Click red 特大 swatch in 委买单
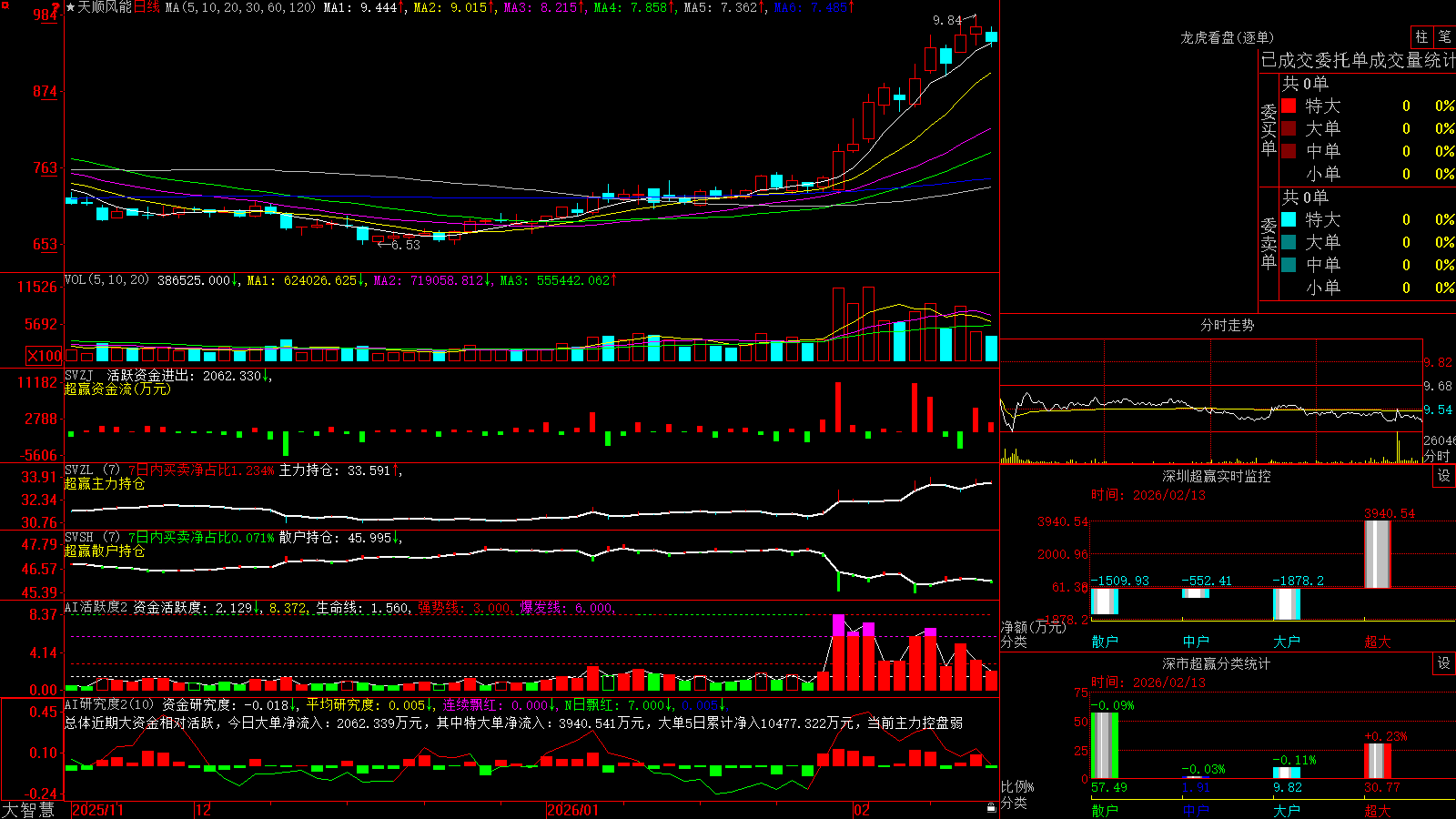Screen dimensions: 1456x819 (x=1289, y=106)
